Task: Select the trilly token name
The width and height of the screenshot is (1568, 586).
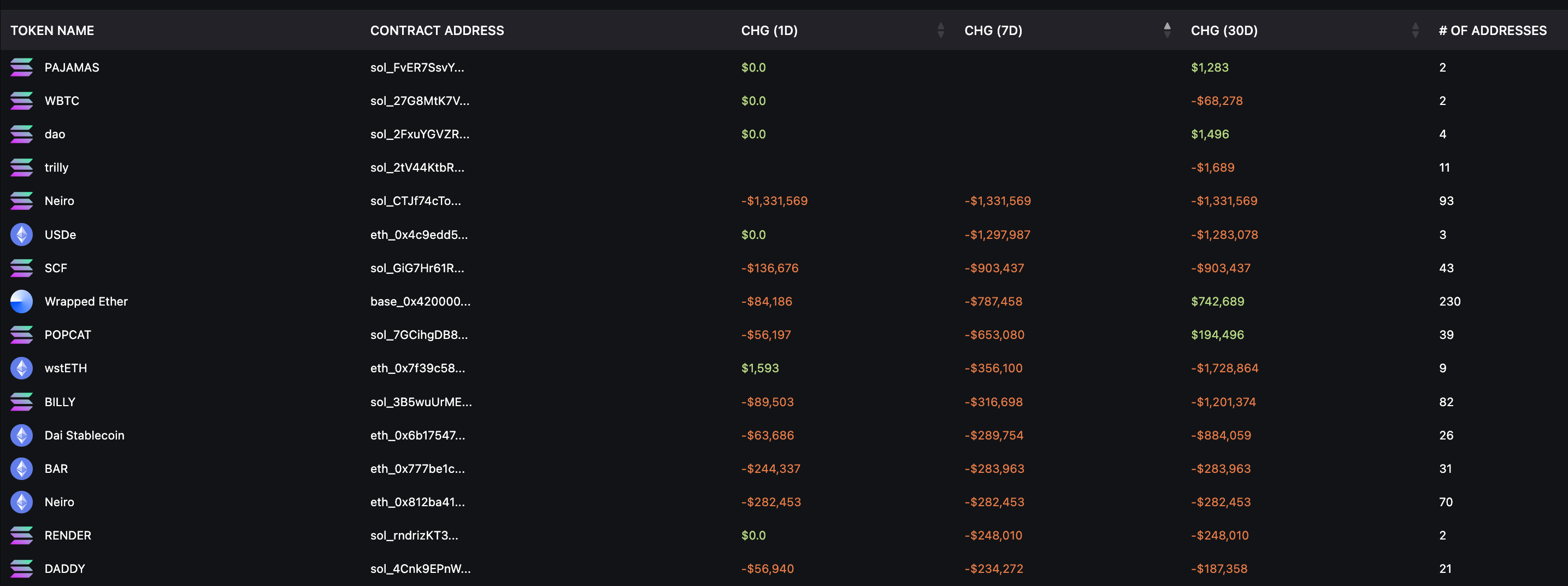Action: pyautogui.click(x=57, y=167)
